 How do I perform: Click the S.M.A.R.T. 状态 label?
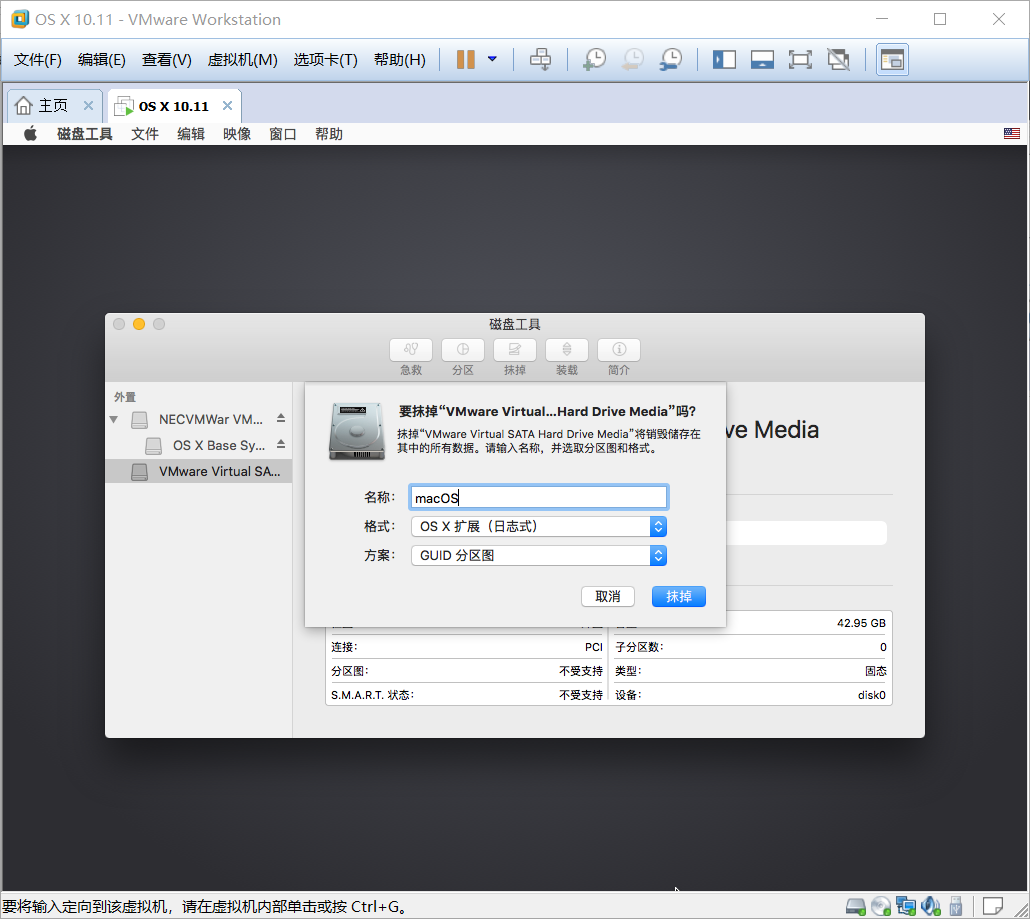tap(372, 695)
